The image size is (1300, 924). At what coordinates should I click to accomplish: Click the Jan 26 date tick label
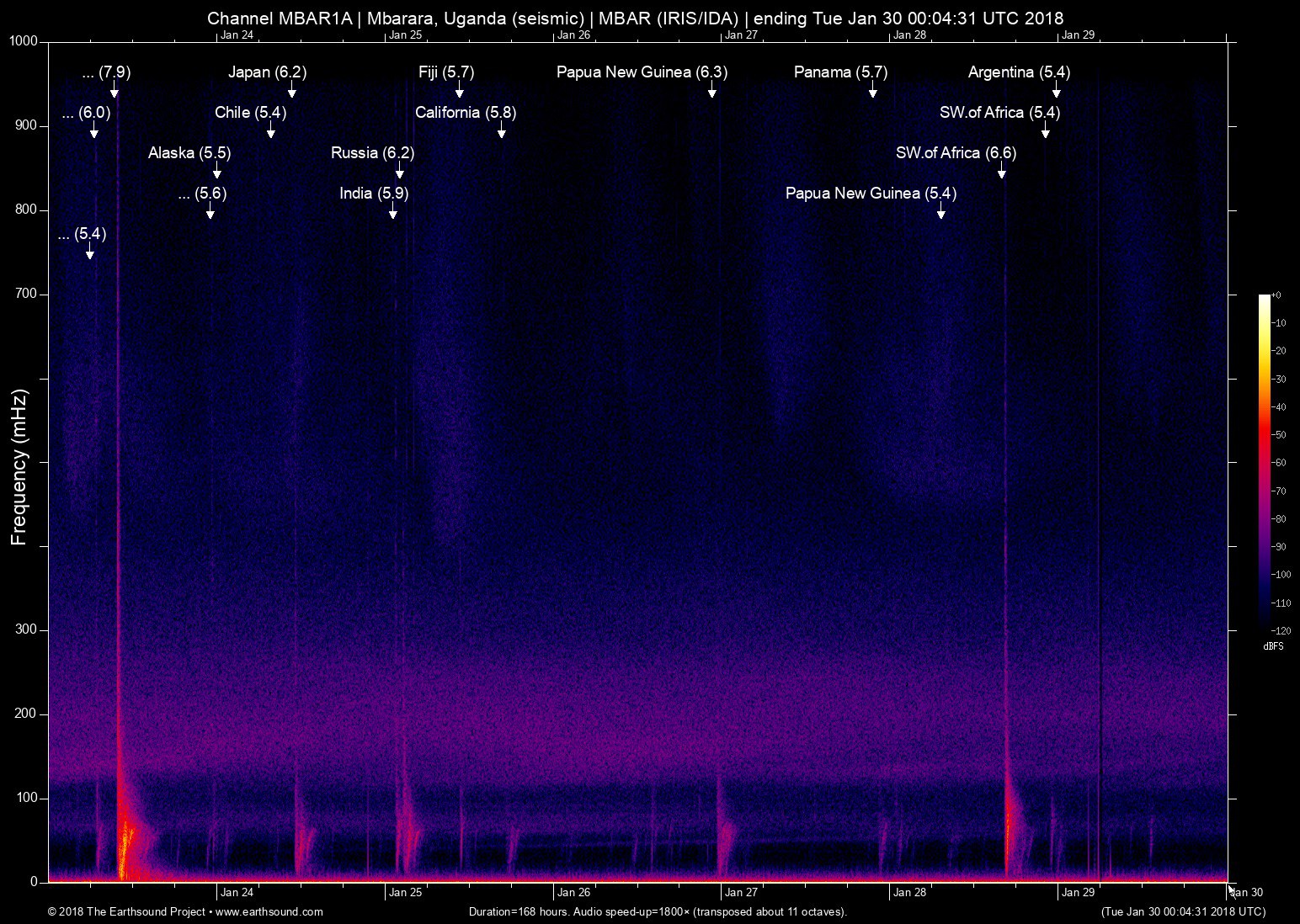(x=573, y=892)
